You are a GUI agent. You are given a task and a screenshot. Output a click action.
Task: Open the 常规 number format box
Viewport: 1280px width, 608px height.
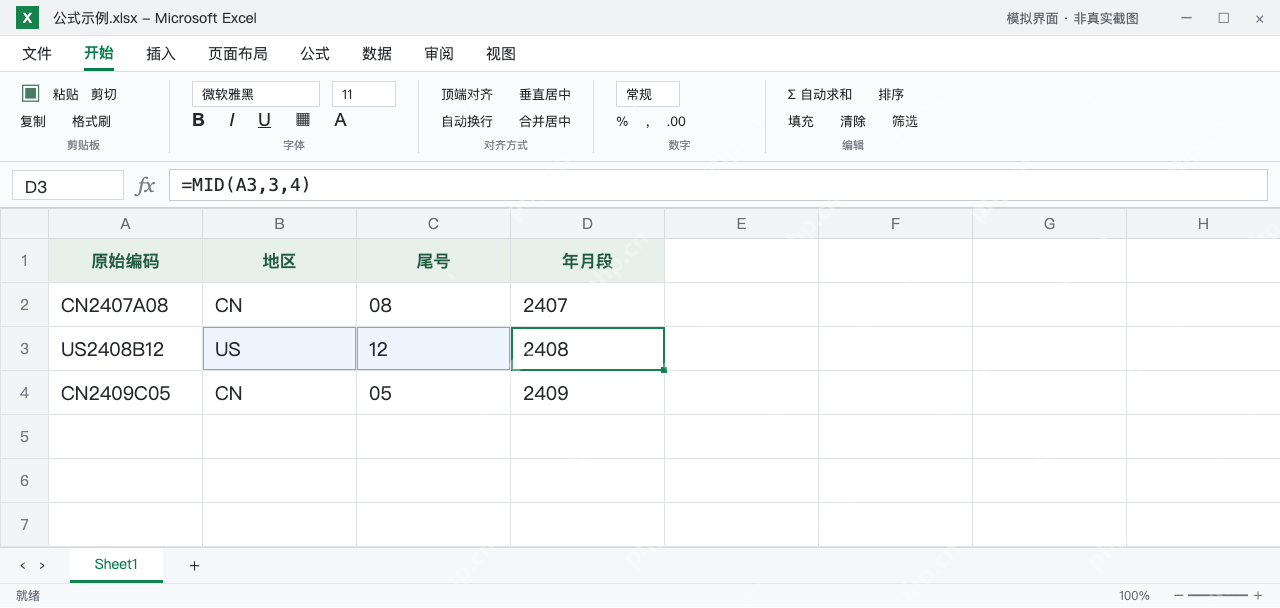point(648,94)
